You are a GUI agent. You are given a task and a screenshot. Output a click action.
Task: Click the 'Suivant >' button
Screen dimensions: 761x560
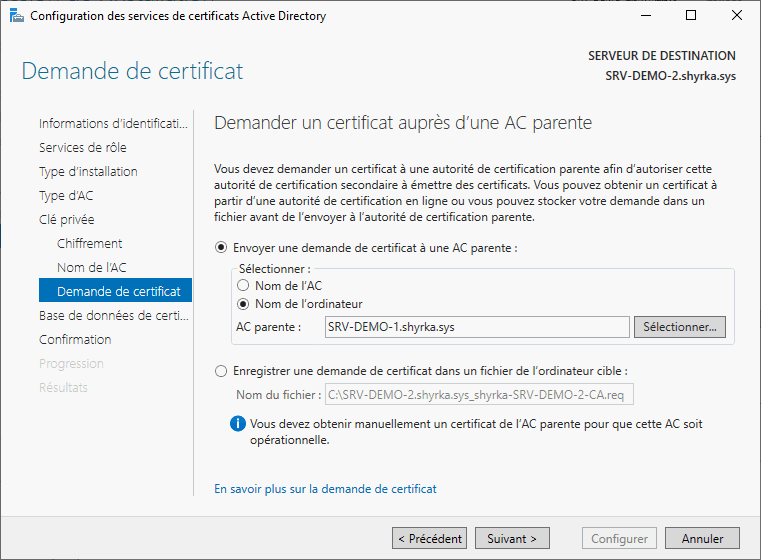pos(512,539)
